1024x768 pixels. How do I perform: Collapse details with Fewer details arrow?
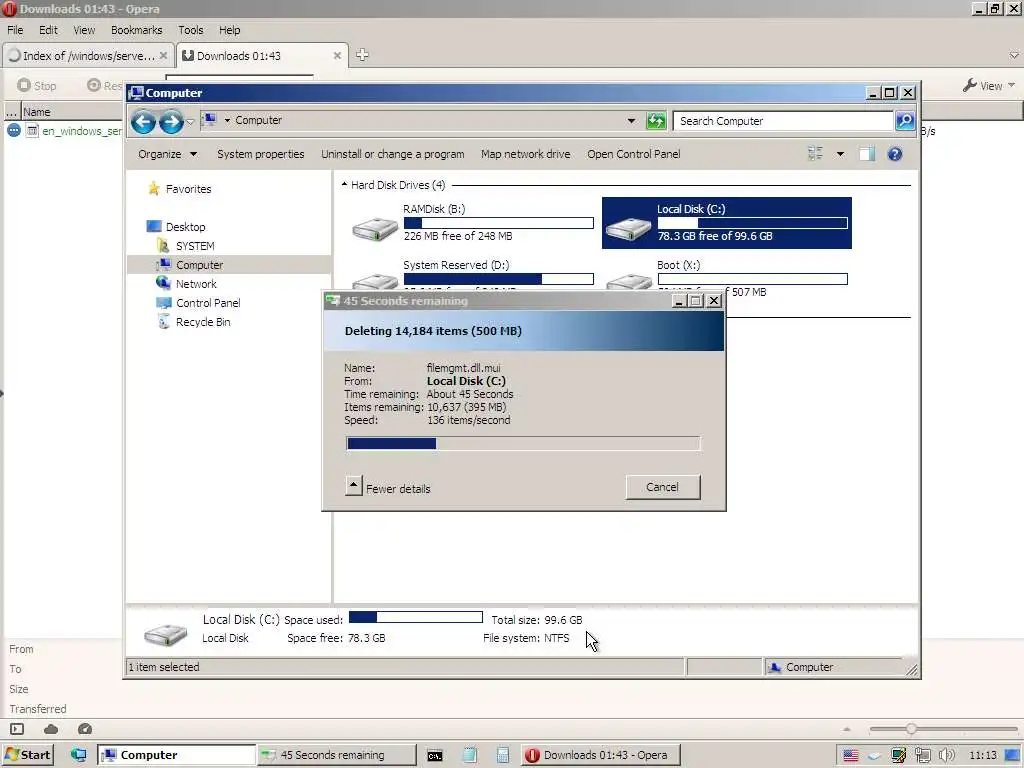pyautogui.click(x=353, y=486)
